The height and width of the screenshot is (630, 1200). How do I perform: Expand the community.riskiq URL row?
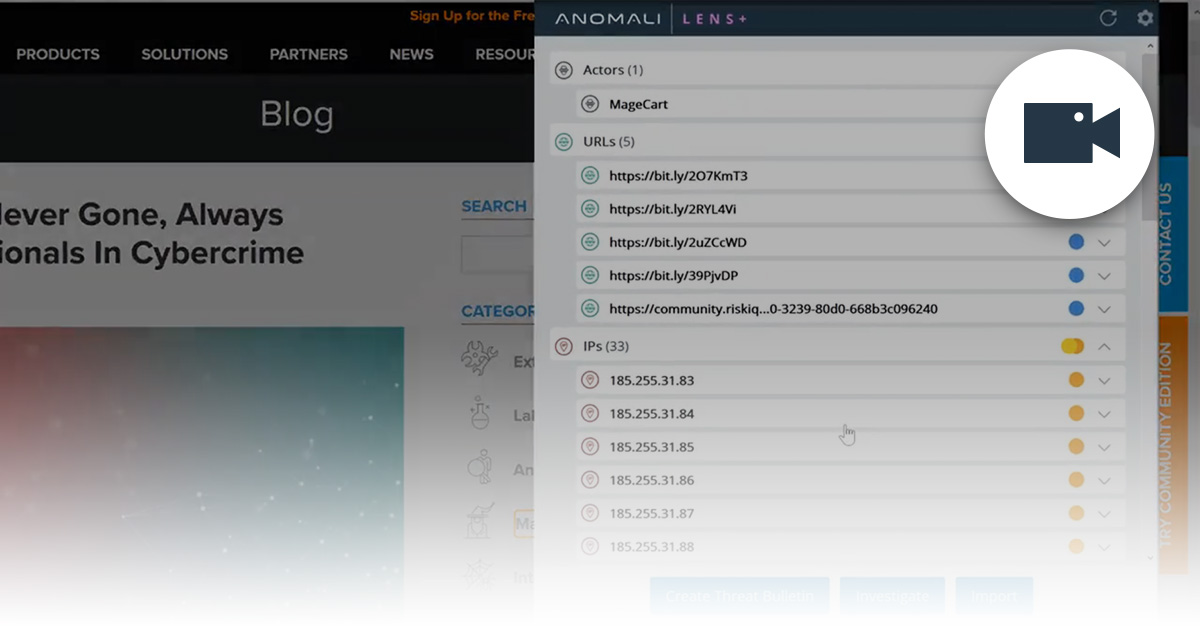(1105, 309)
